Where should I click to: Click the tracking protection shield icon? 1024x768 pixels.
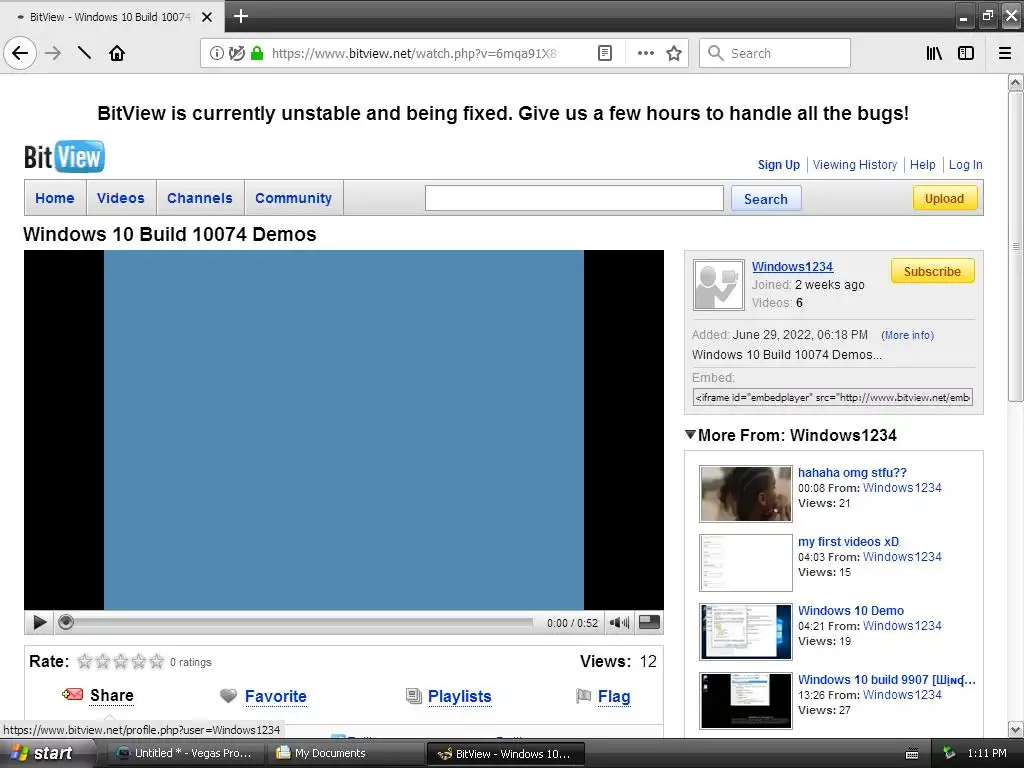tap(236, 54)
